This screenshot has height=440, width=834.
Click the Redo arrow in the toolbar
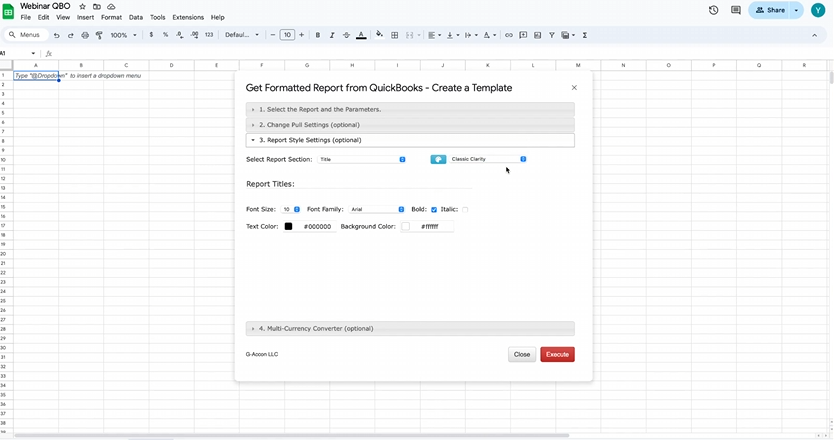(x=70, y=35)
